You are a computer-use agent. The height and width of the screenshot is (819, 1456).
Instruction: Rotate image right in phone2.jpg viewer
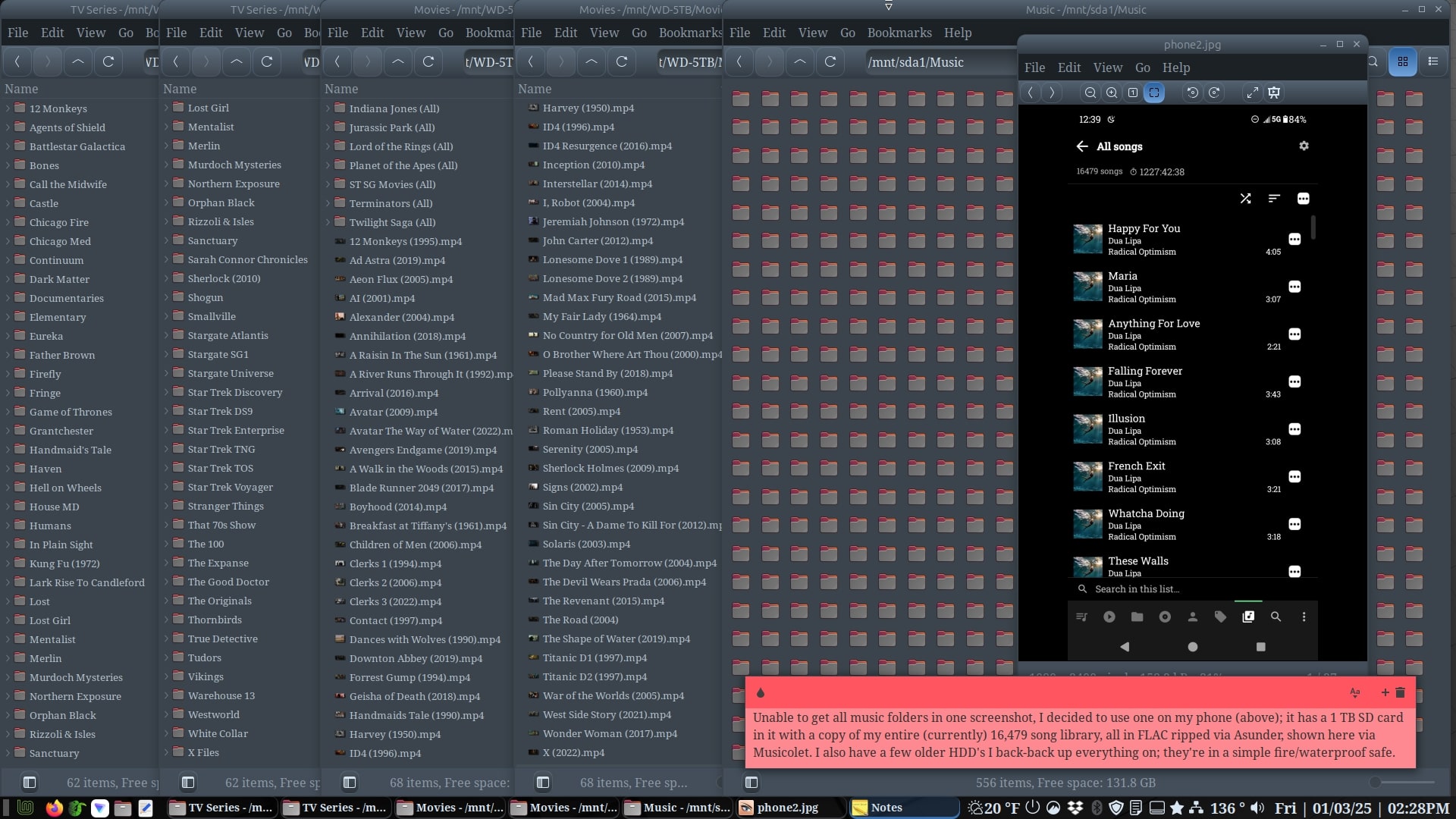click(1214, 93)
